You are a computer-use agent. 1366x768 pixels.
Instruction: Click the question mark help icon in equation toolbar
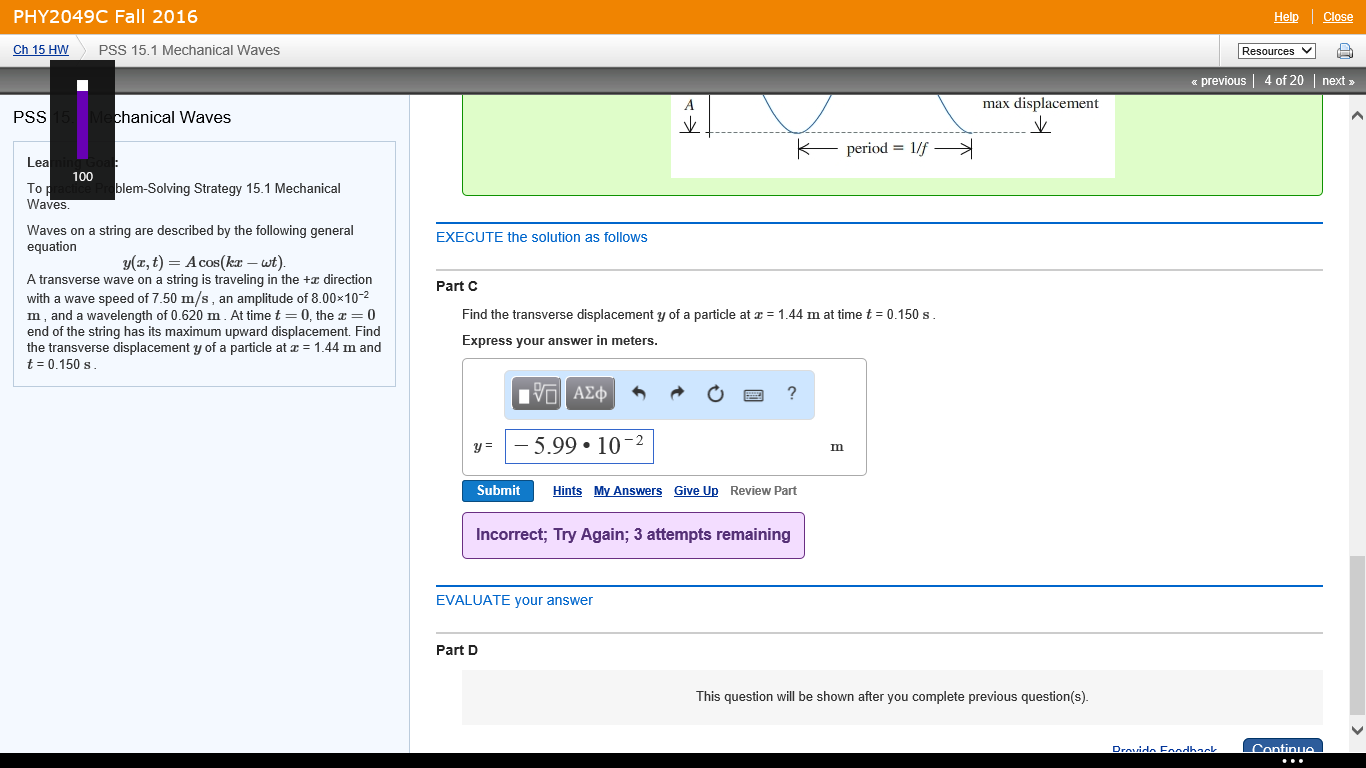(791, 393)
